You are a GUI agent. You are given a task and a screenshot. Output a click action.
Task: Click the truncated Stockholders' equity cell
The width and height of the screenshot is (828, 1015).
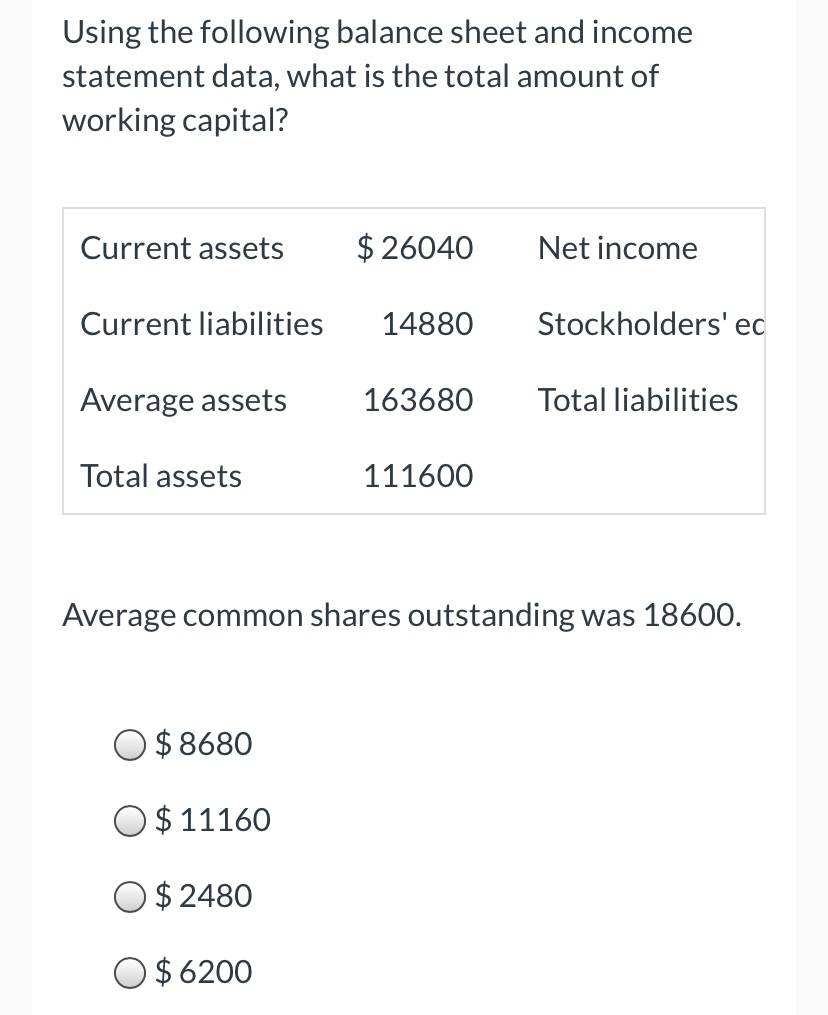point(651,324)
